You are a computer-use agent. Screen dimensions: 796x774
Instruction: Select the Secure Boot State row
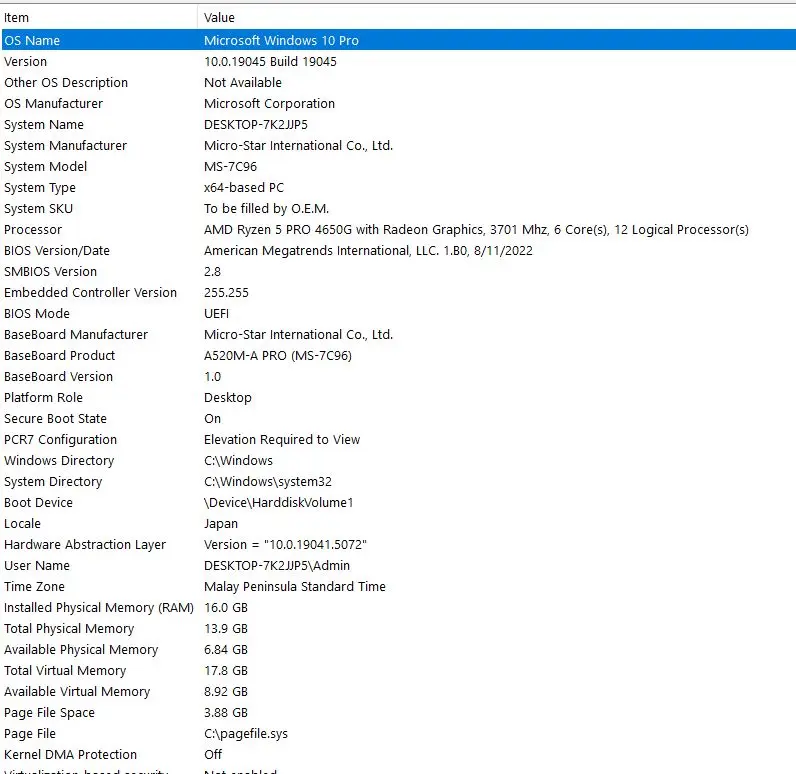398,418
